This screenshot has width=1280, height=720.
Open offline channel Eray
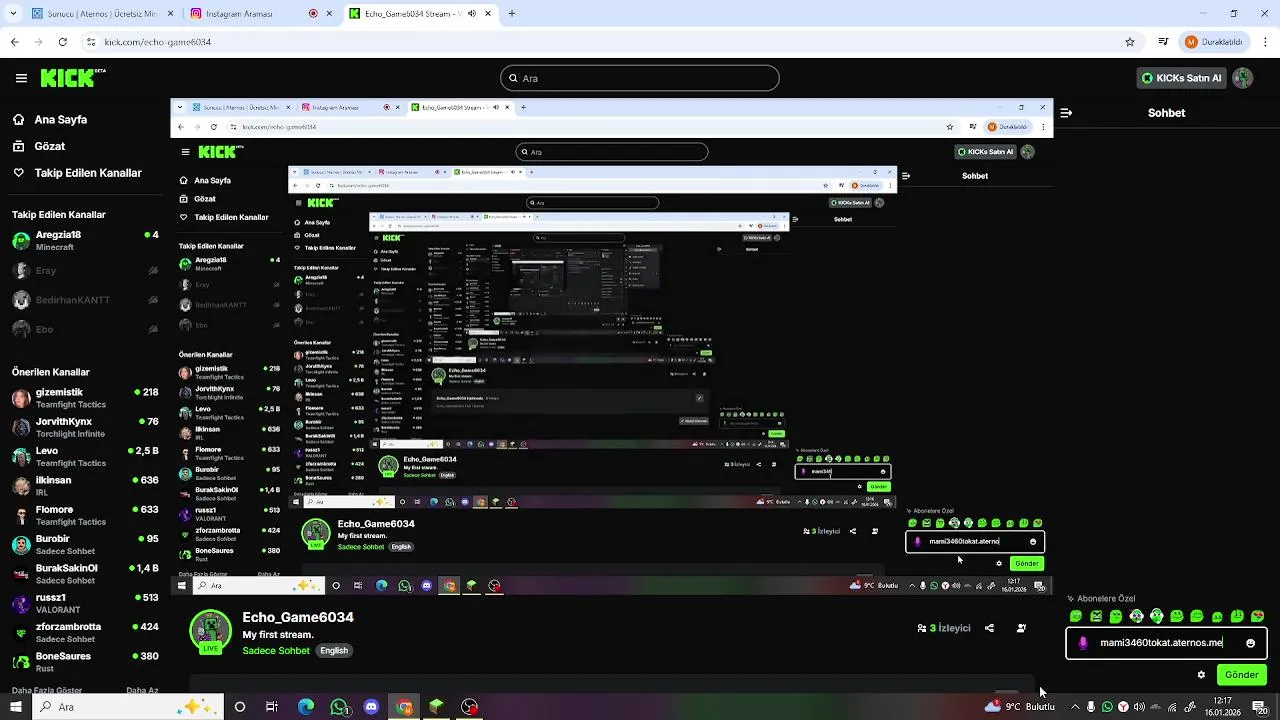(85, 270)
